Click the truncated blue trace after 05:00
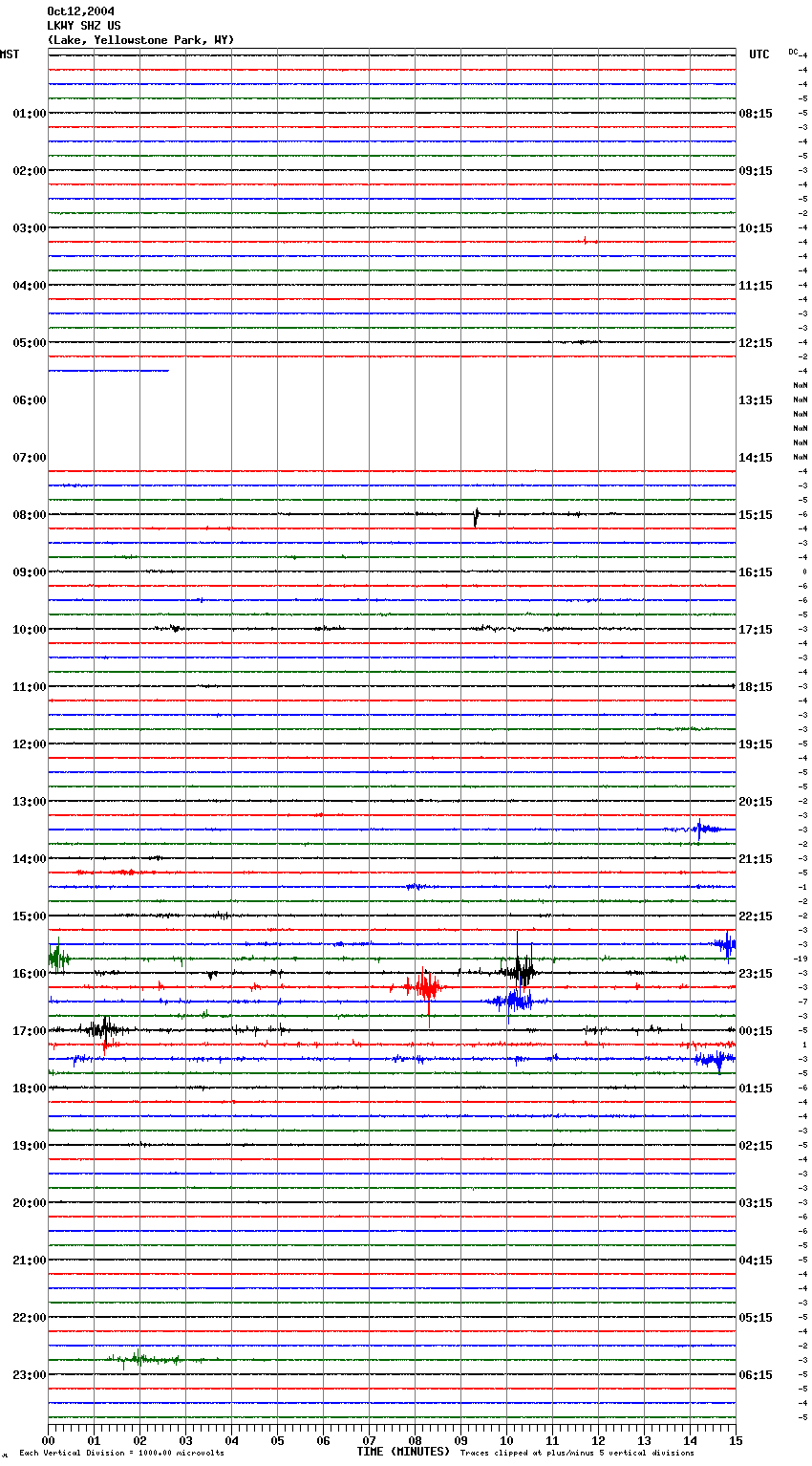 click(x=108, y=371)
